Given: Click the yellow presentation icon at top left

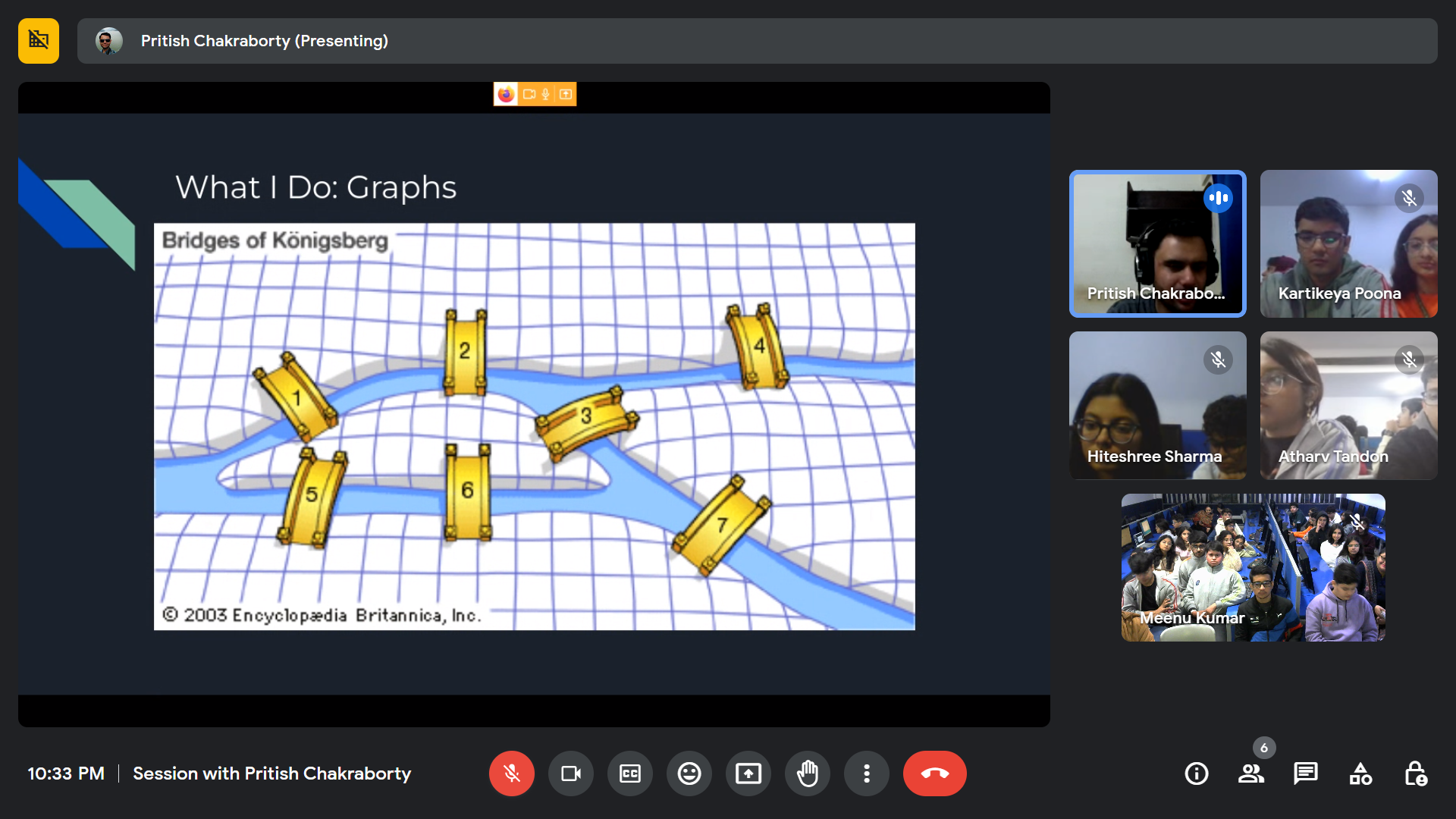Looking at the screenshot, I should [39, 41].
